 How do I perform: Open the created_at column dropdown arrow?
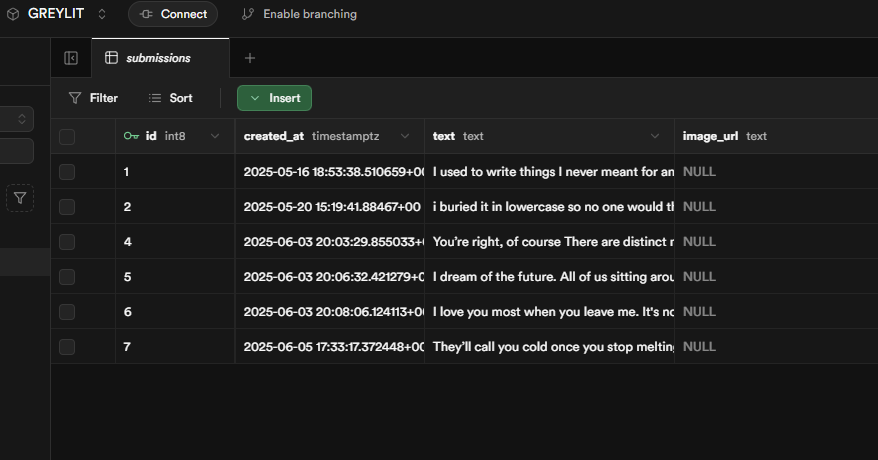[x=405, y=136]
